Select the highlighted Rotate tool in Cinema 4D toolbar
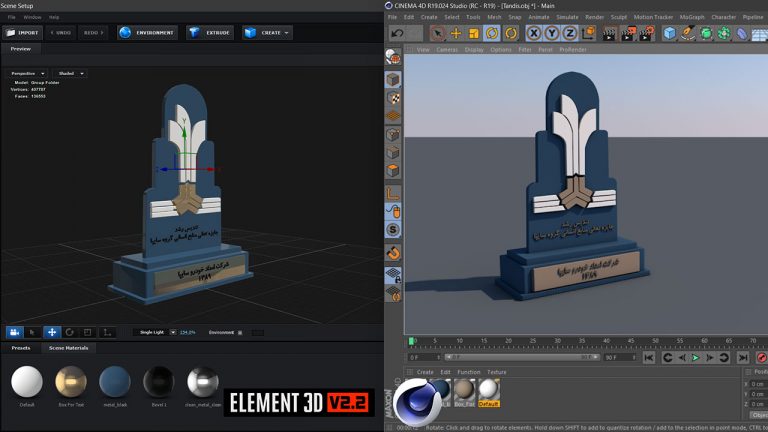 [x=492, y=33]
